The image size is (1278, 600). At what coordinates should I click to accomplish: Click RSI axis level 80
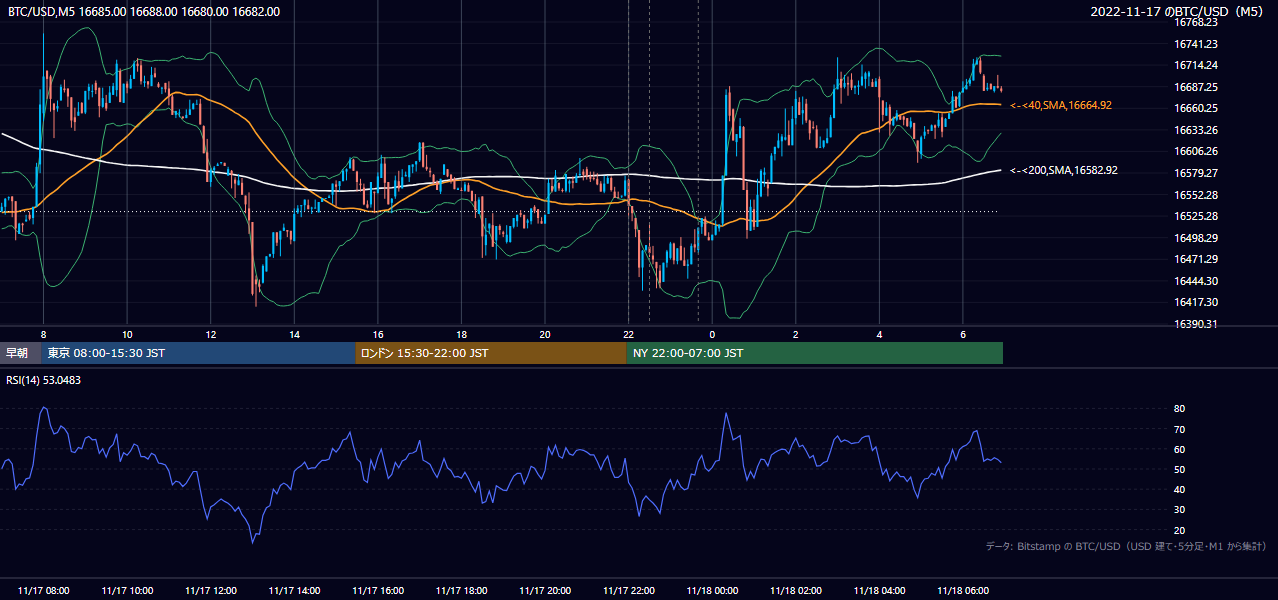click(1179, 409)
